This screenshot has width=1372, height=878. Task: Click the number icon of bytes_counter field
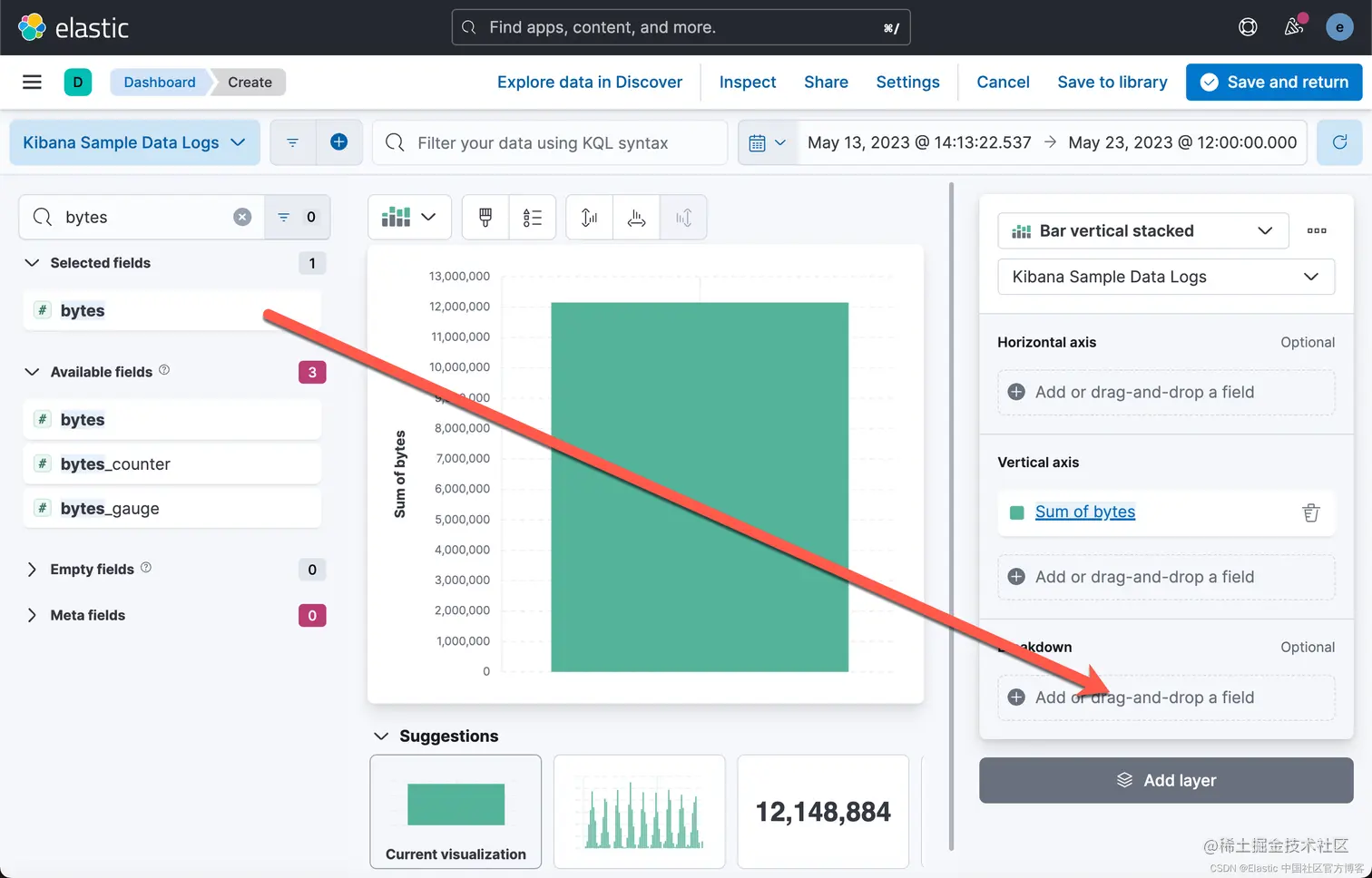[x=43, y=463]
